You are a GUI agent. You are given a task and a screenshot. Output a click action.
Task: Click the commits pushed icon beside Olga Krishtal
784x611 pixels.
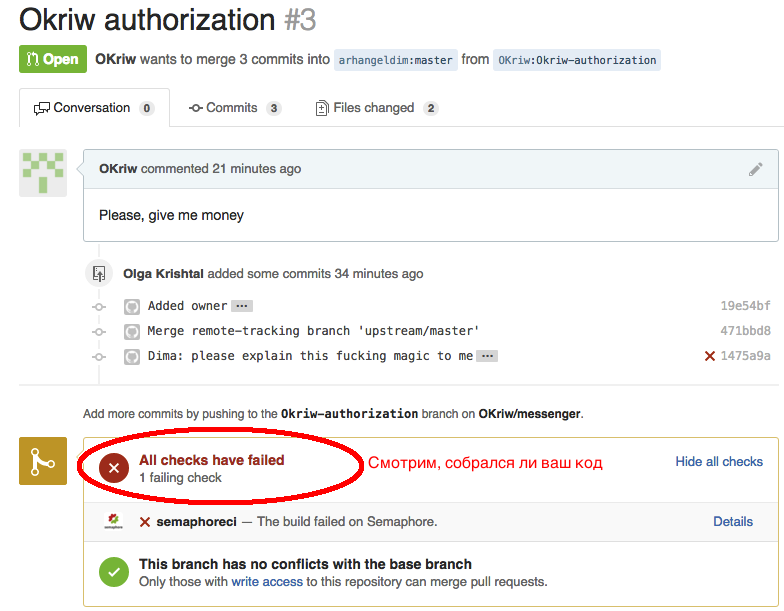[99, 274]
